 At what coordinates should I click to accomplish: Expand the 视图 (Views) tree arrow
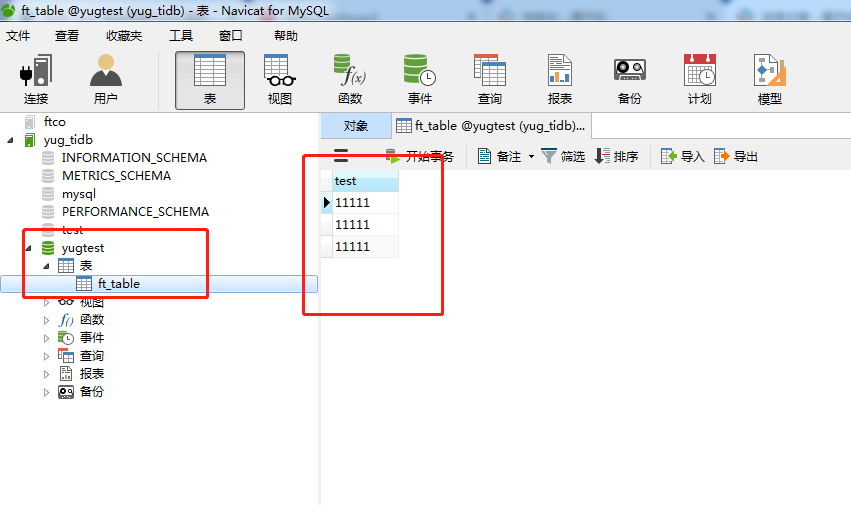[x=47, y=302]
